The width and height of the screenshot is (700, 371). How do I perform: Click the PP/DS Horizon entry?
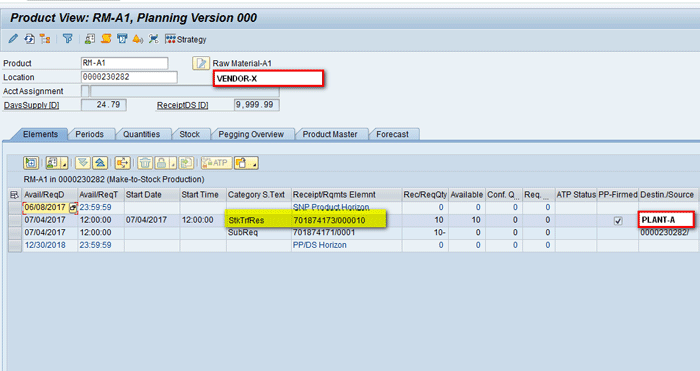click(x=319, y=245)
